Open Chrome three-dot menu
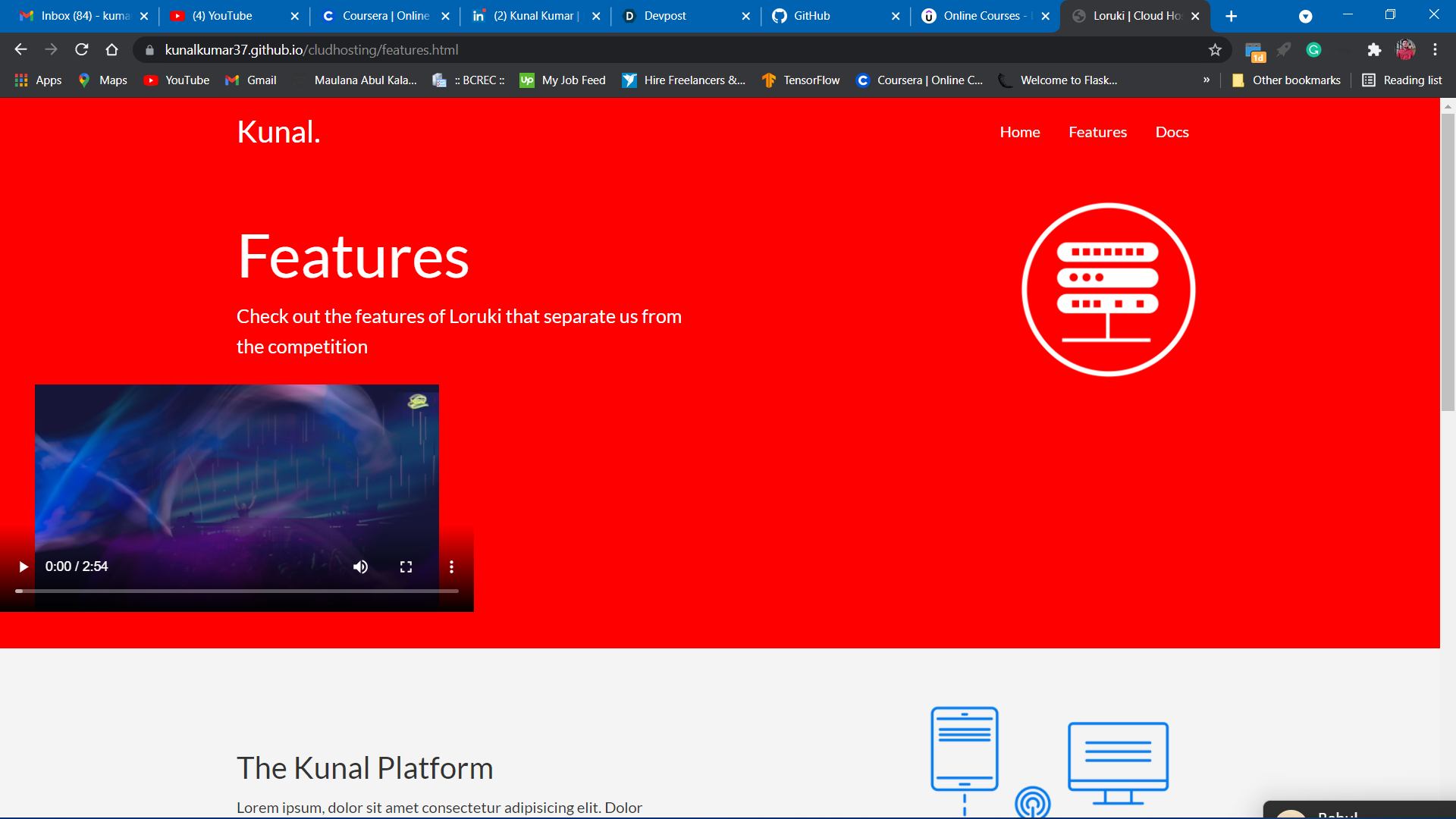 [x=1435, y=50]
